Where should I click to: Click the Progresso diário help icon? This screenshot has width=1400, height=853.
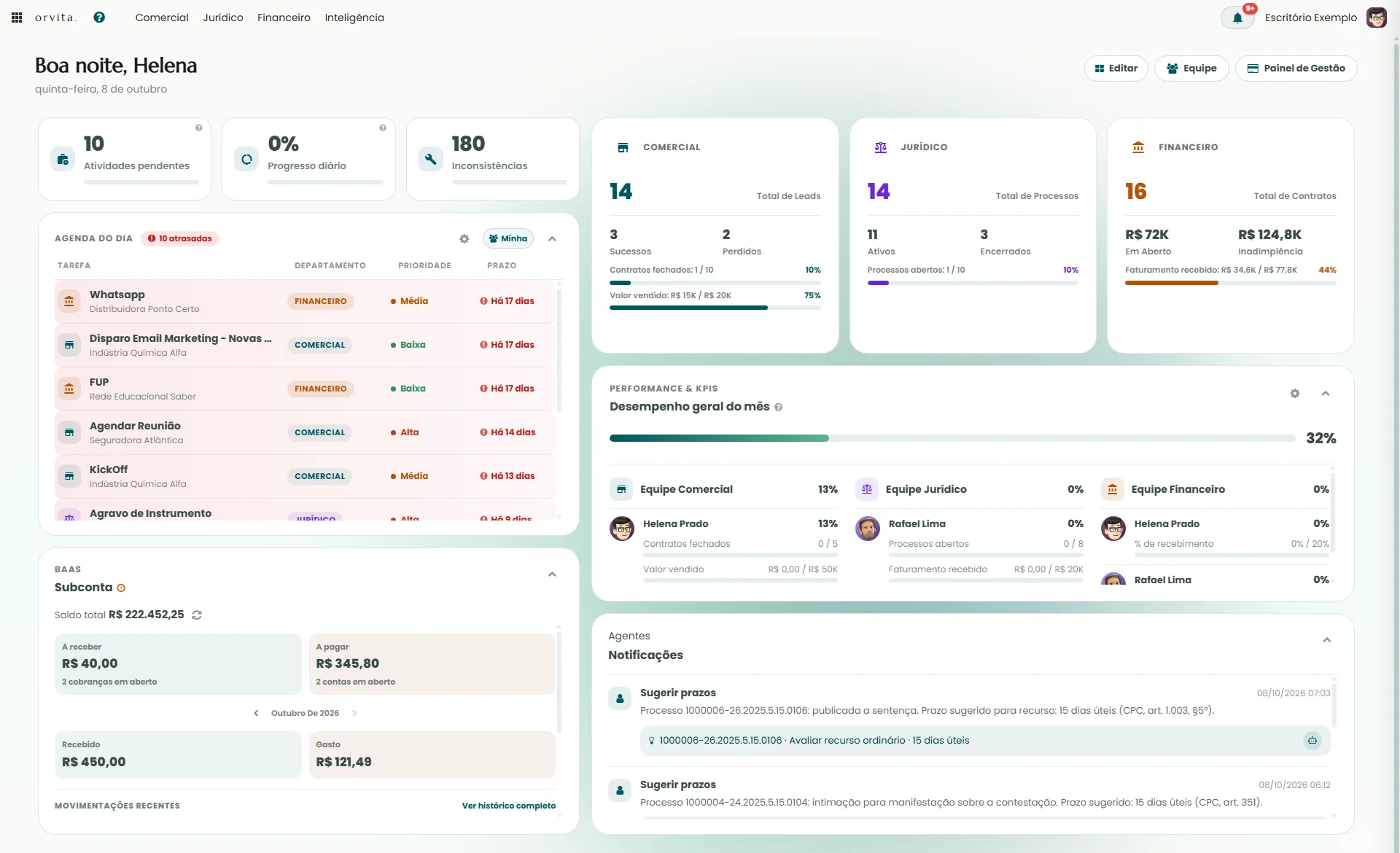click(383, 128)
